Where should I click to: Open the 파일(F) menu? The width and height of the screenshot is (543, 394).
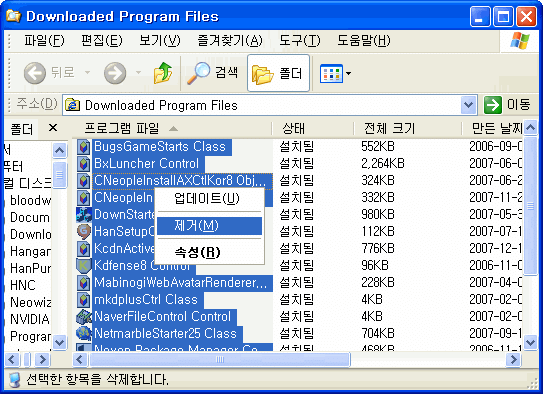pos(44,41)
